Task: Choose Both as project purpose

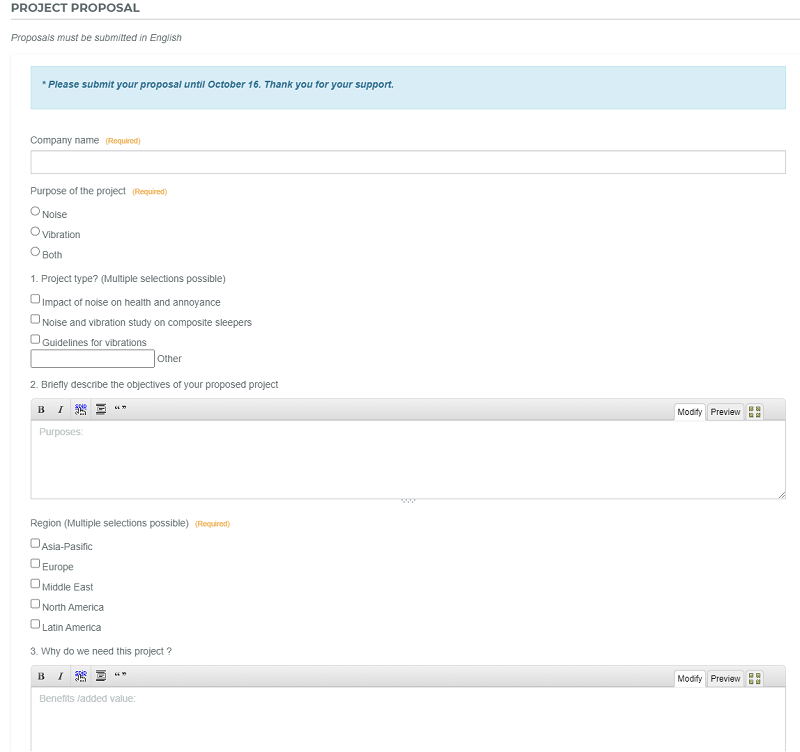Action: pyautogui.click(x=36, y=252)
